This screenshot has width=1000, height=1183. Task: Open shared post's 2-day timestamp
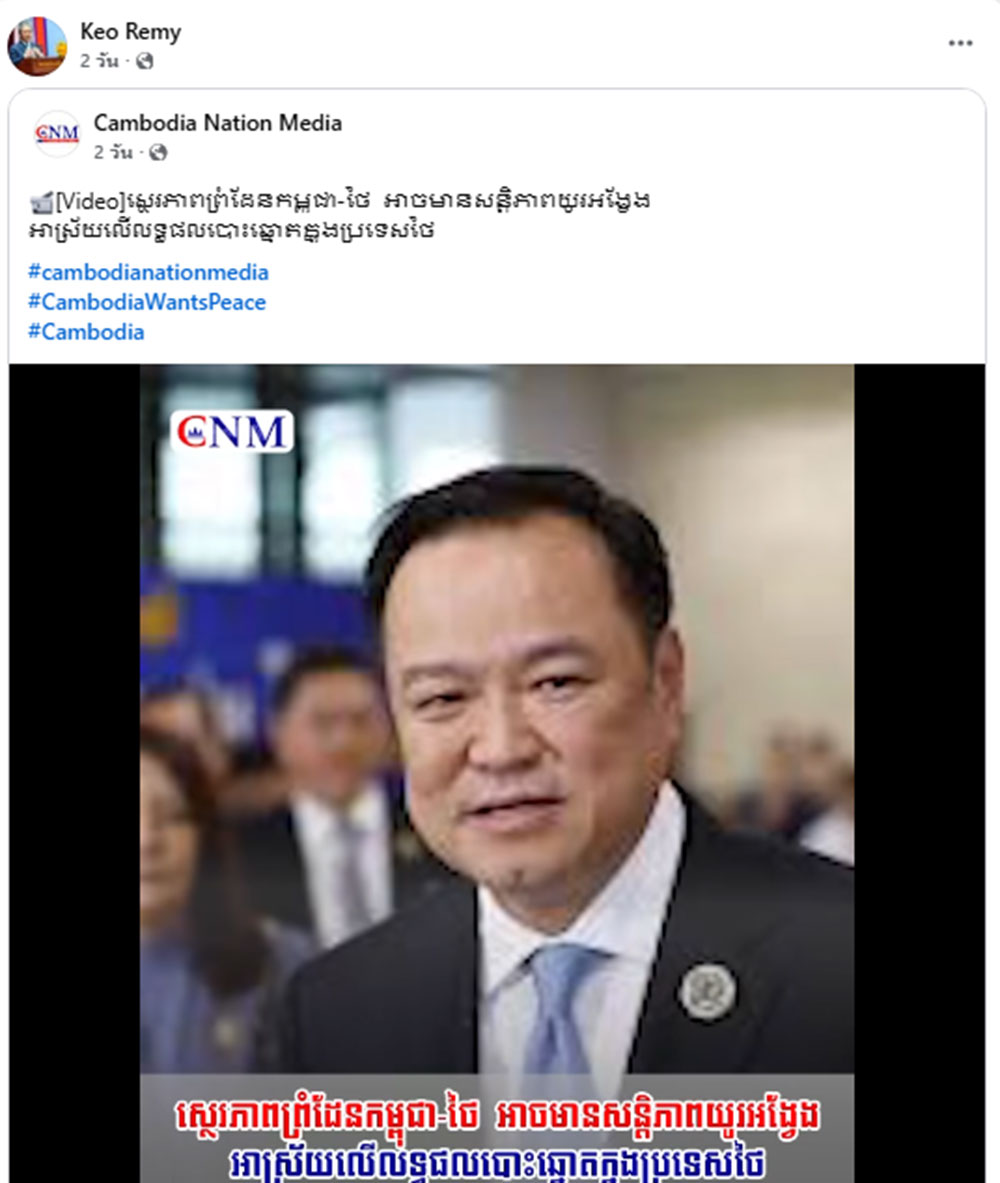coord(113,152)
